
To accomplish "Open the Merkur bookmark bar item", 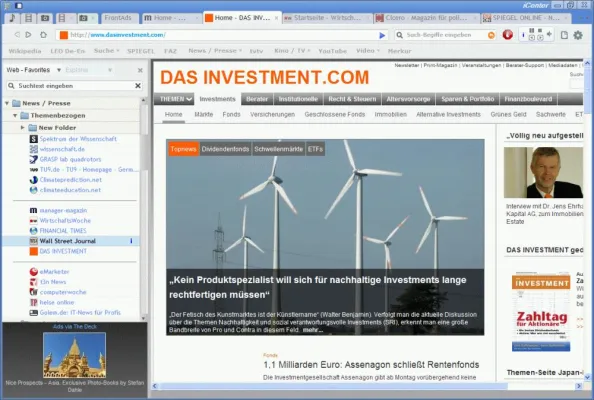I will [x=399, y=51].
